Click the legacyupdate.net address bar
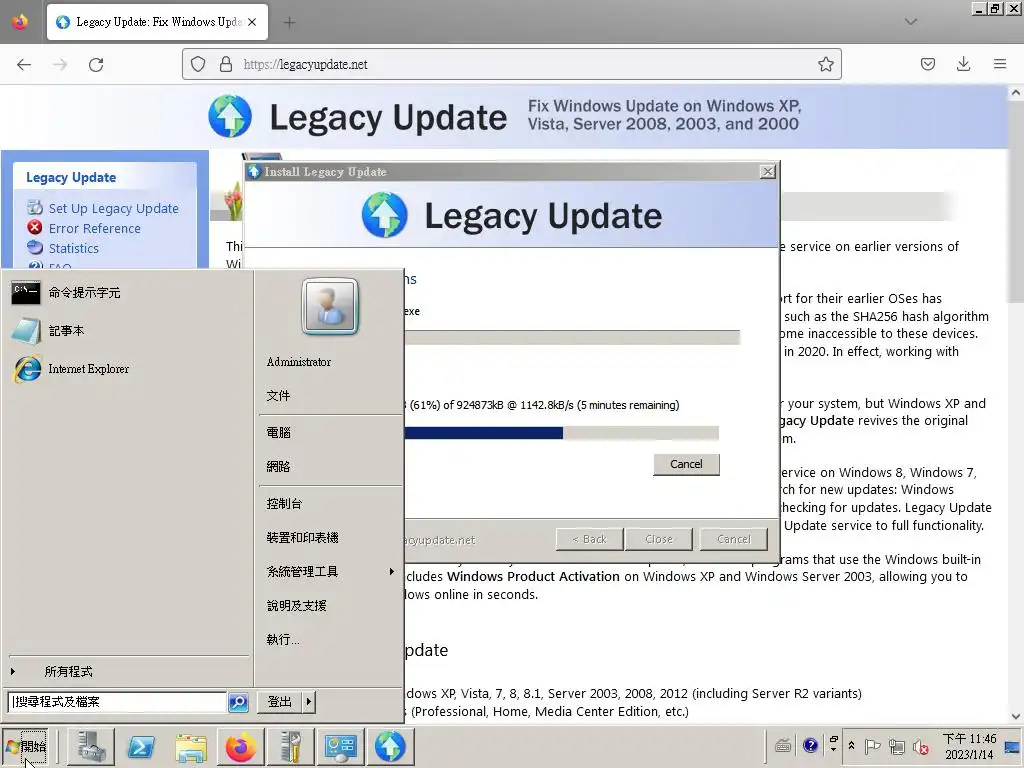The width and height of the screenshot is (1024, 768). coord(511,64)
